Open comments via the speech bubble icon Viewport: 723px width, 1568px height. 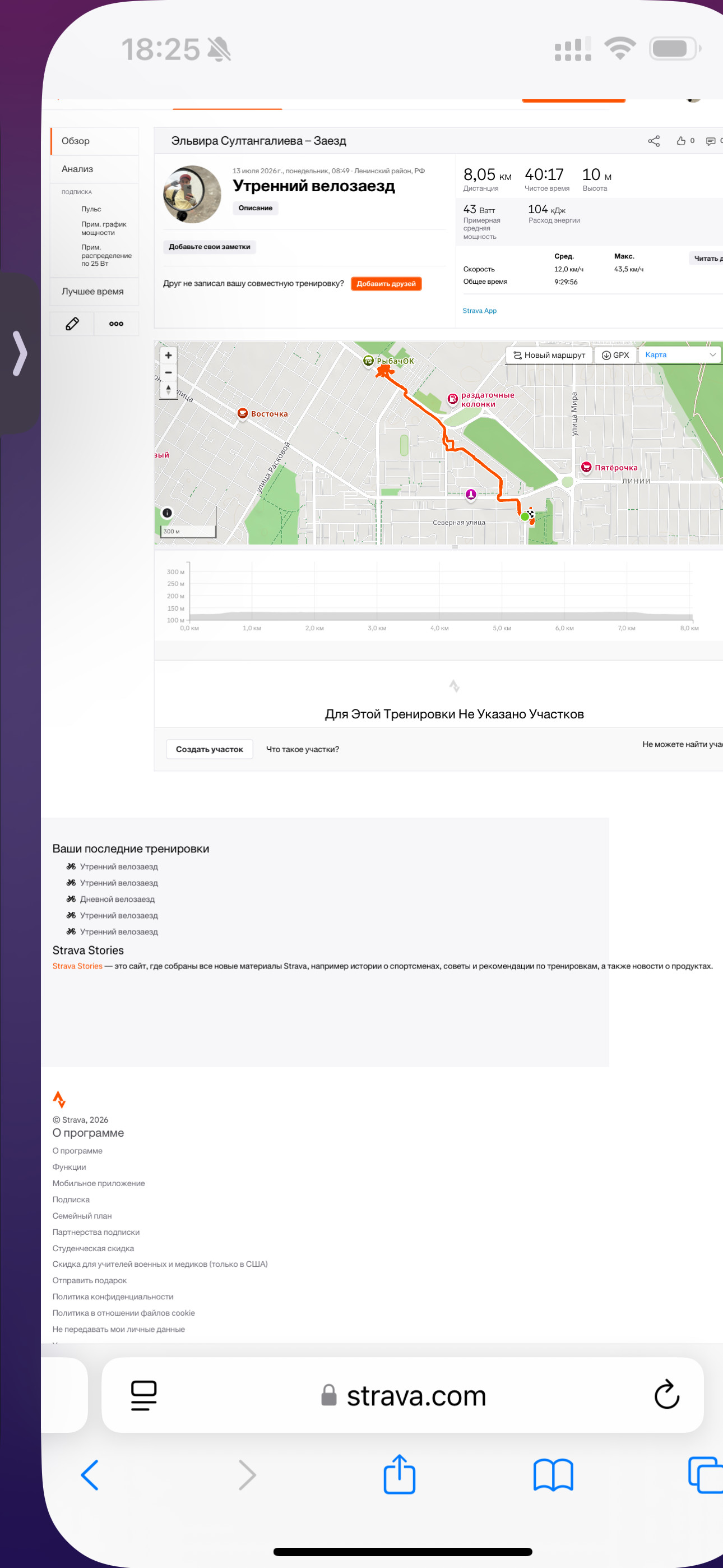point(710,141)
